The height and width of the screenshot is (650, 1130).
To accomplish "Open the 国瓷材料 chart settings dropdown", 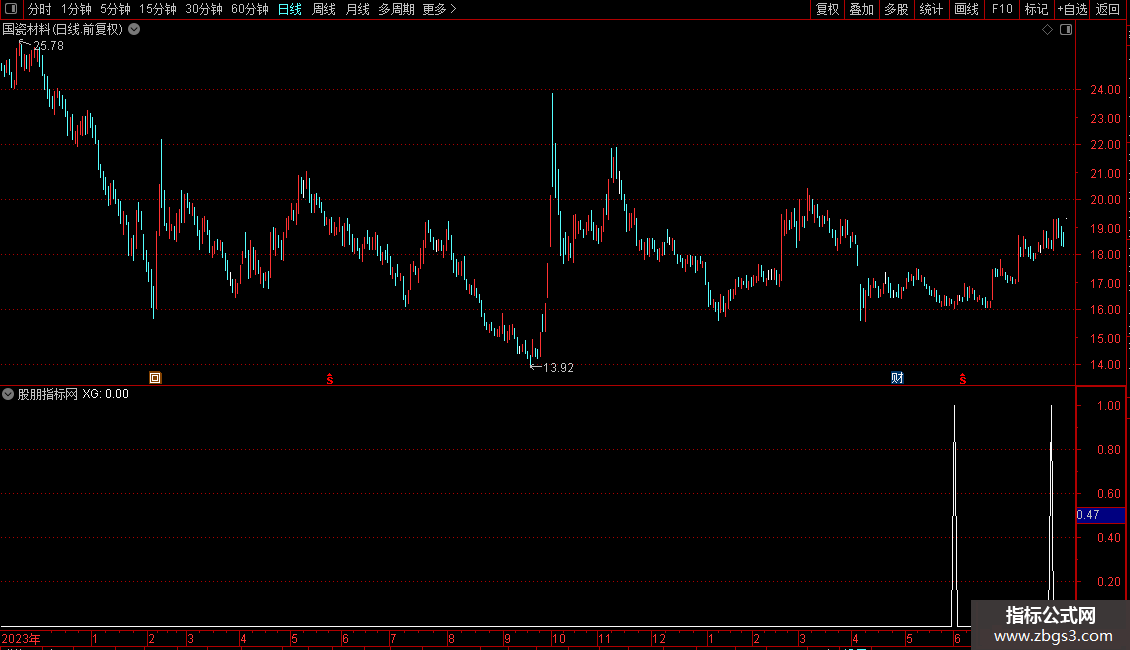I will click(134, 30).
